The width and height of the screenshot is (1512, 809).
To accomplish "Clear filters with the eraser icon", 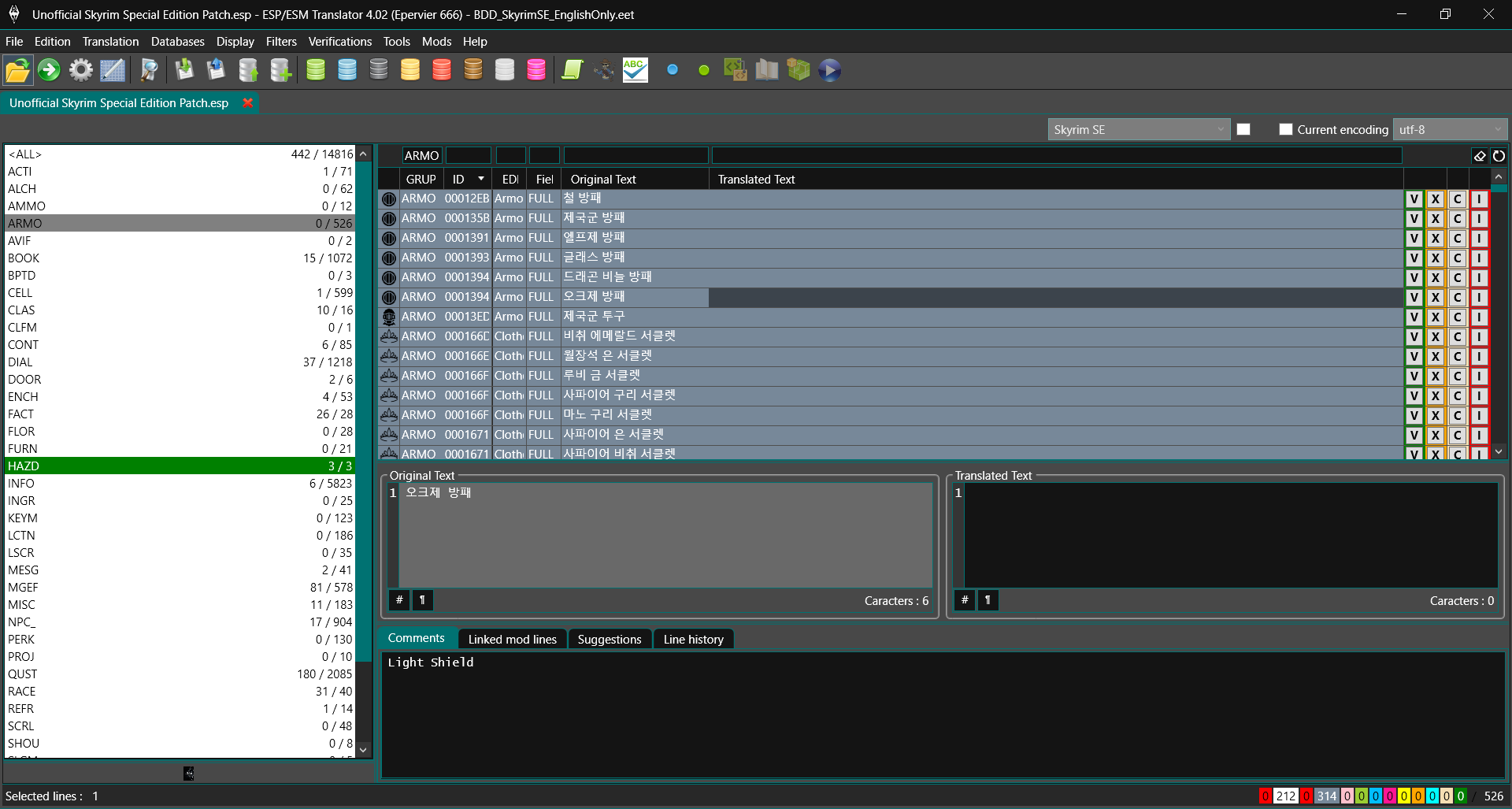I will (x=1480, y=156).
